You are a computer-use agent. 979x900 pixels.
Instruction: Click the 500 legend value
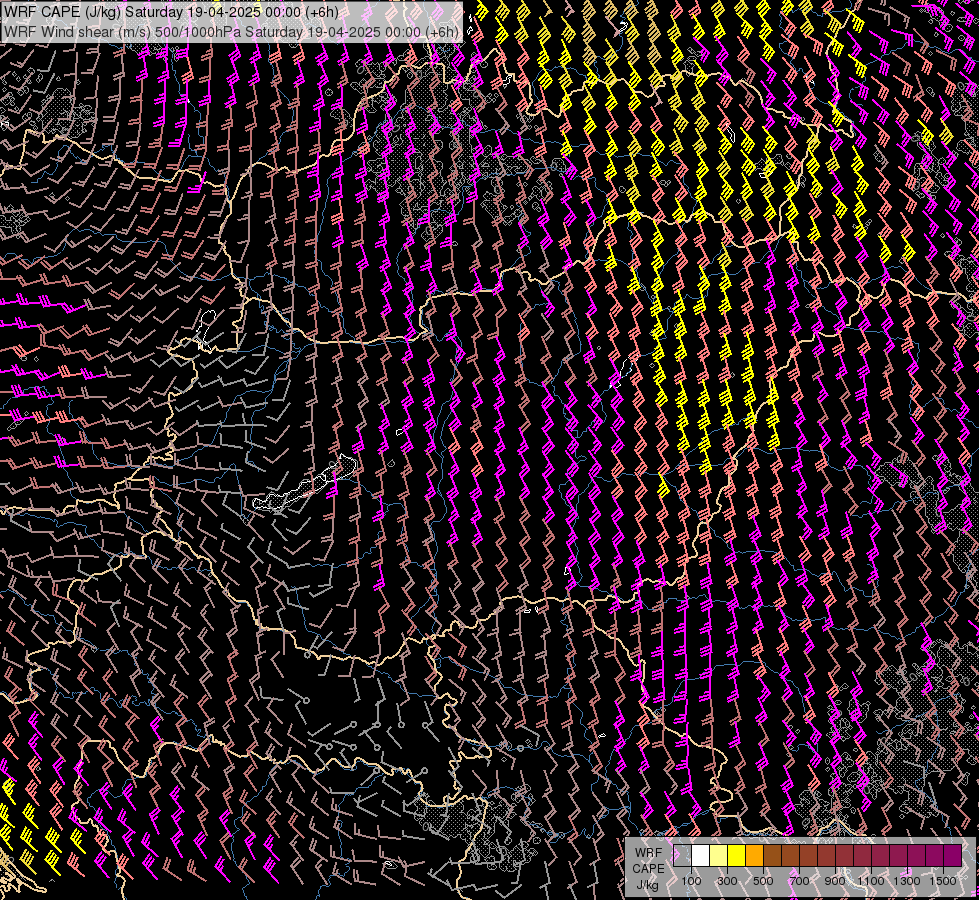click(763, 881)
